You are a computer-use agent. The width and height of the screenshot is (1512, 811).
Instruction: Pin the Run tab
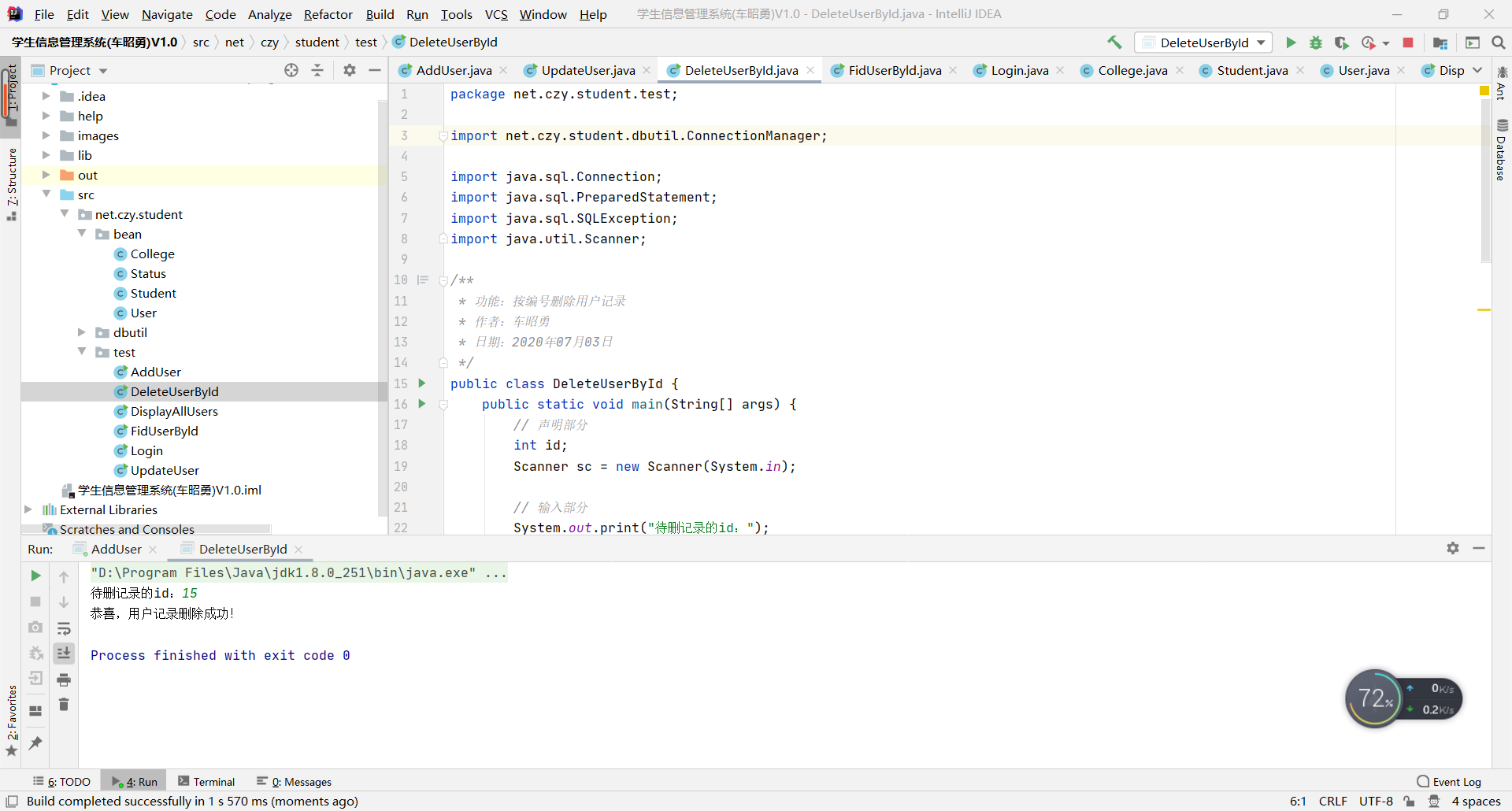(x=35, y=742)
